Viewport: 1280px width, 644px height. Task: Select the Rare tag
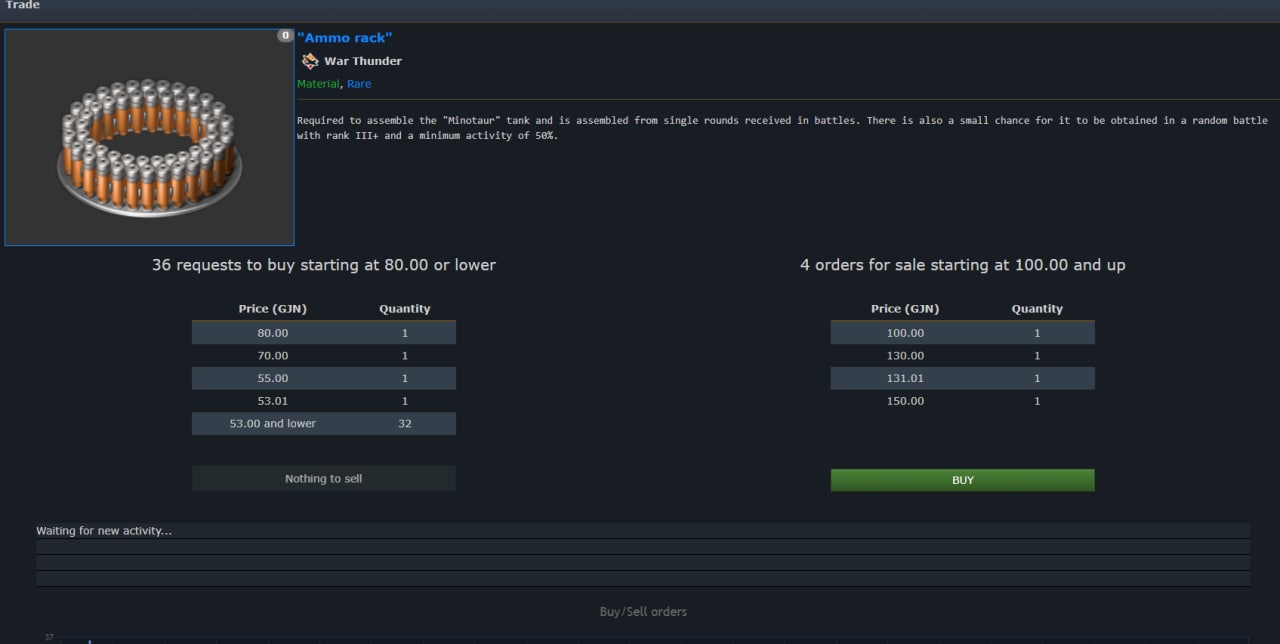click(359, 84)
